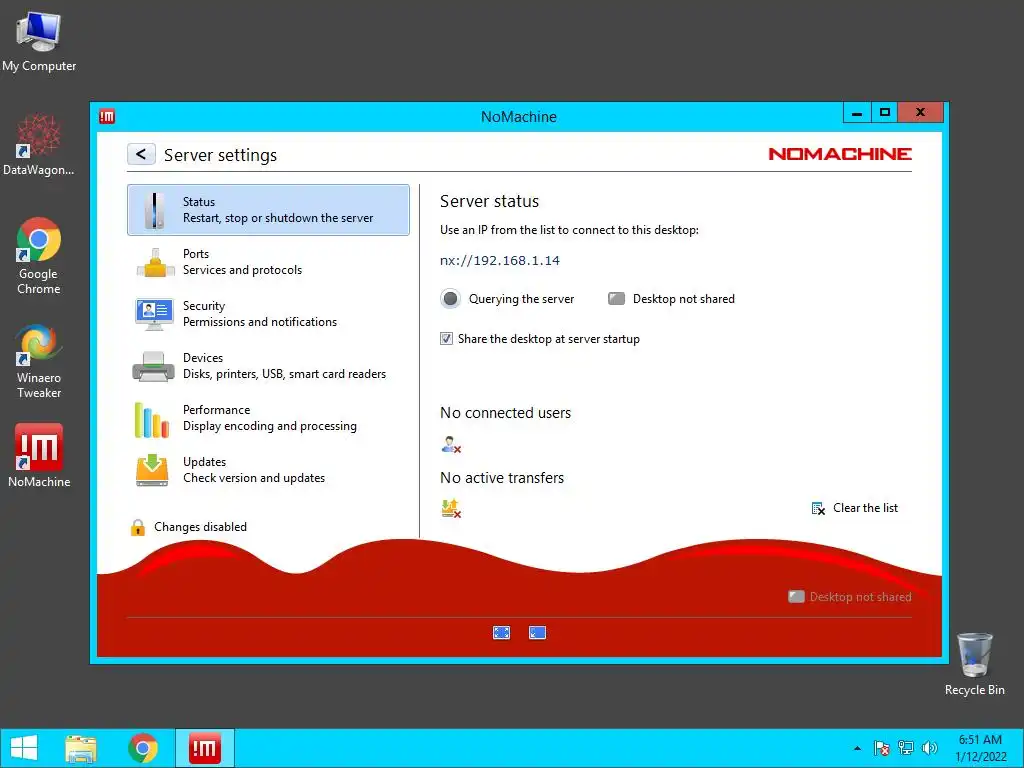Screen dimensions: 1024x768
Task: Click the blue shrink-window icon in footer
Action: (x=537, y=632)
